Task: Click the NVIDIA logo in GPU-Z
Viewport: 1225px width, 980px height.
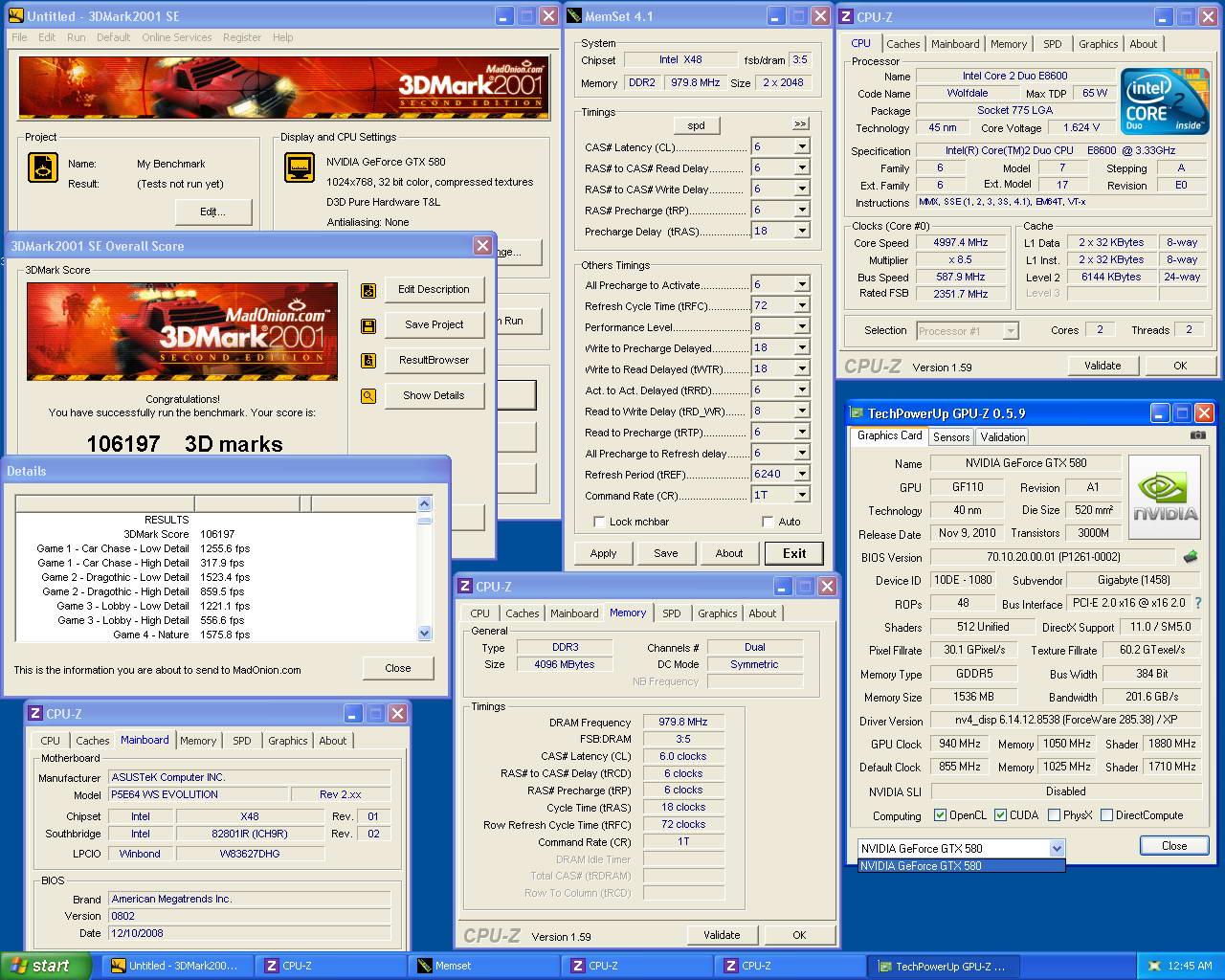Action: (x=1164, y=498)
